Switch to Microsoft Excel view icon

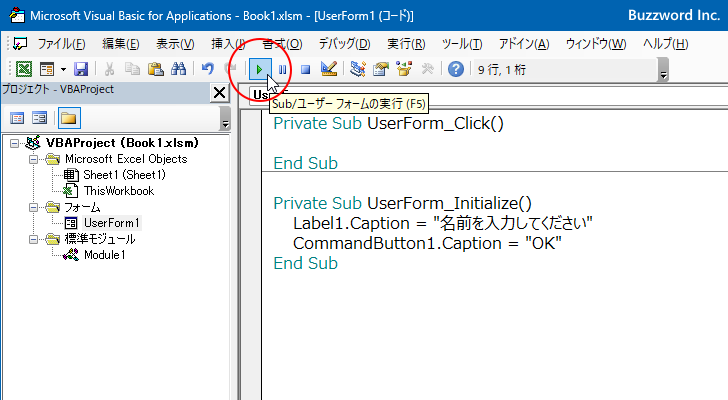click(24, 70)
